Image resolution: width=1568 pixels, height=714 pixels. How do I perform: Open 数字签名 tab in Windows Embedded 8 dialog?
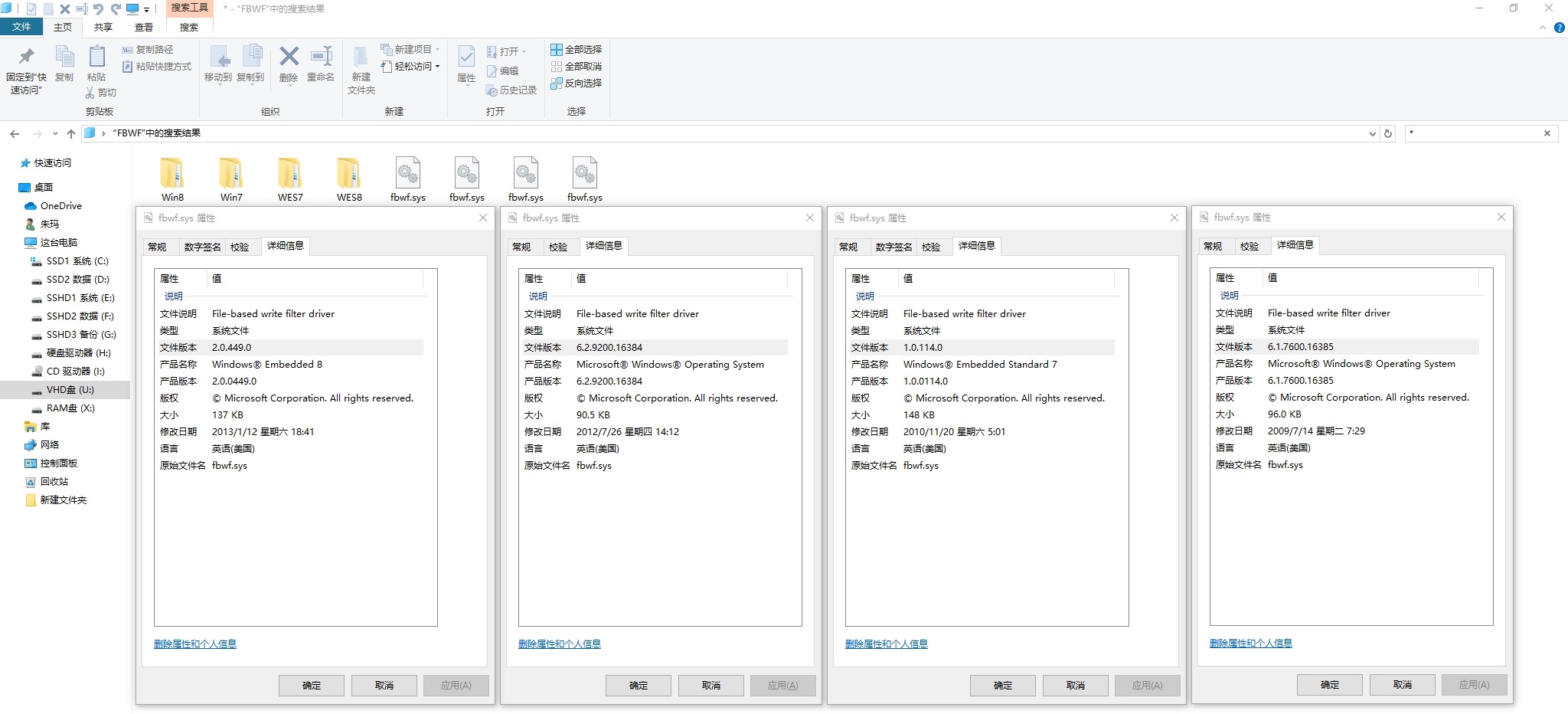(x=202, y=247)
